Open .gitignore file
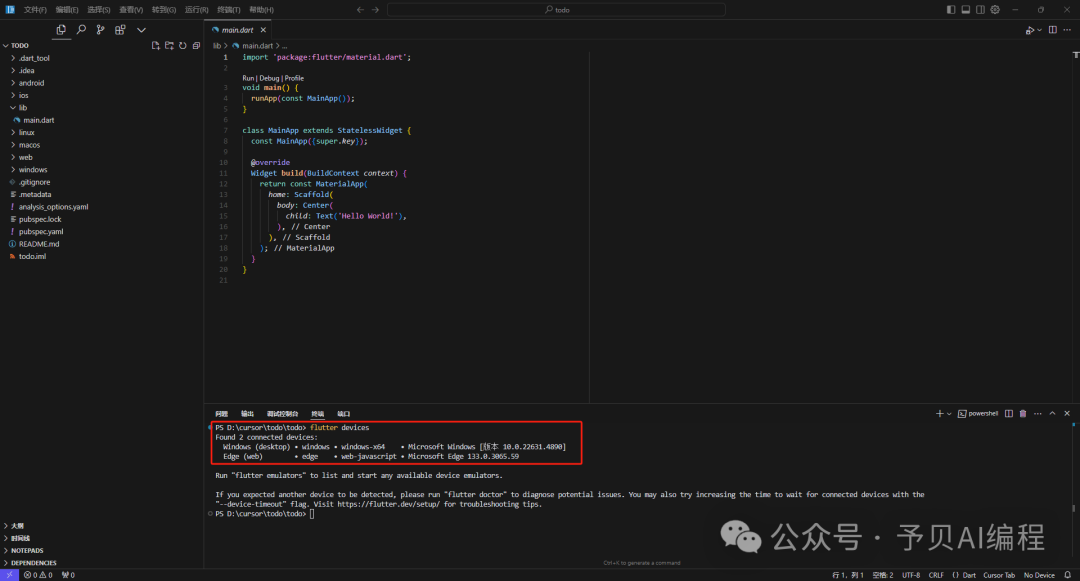 (x=34, y=182)
